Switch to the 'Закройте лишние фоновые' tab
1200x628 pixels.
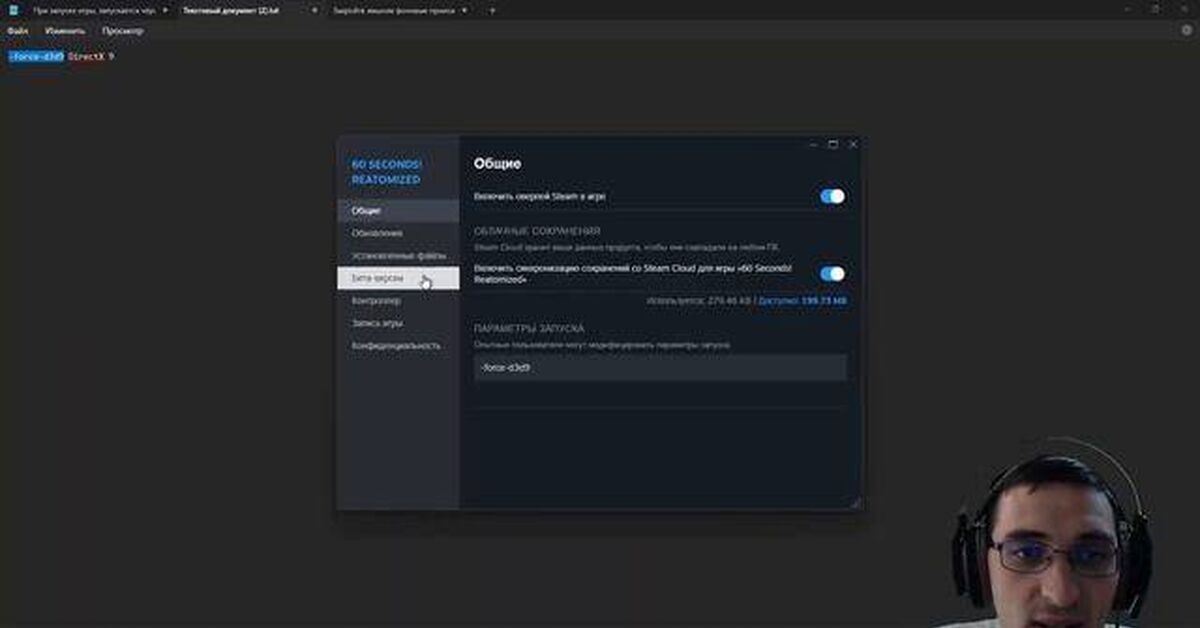(x=399, y=10)
